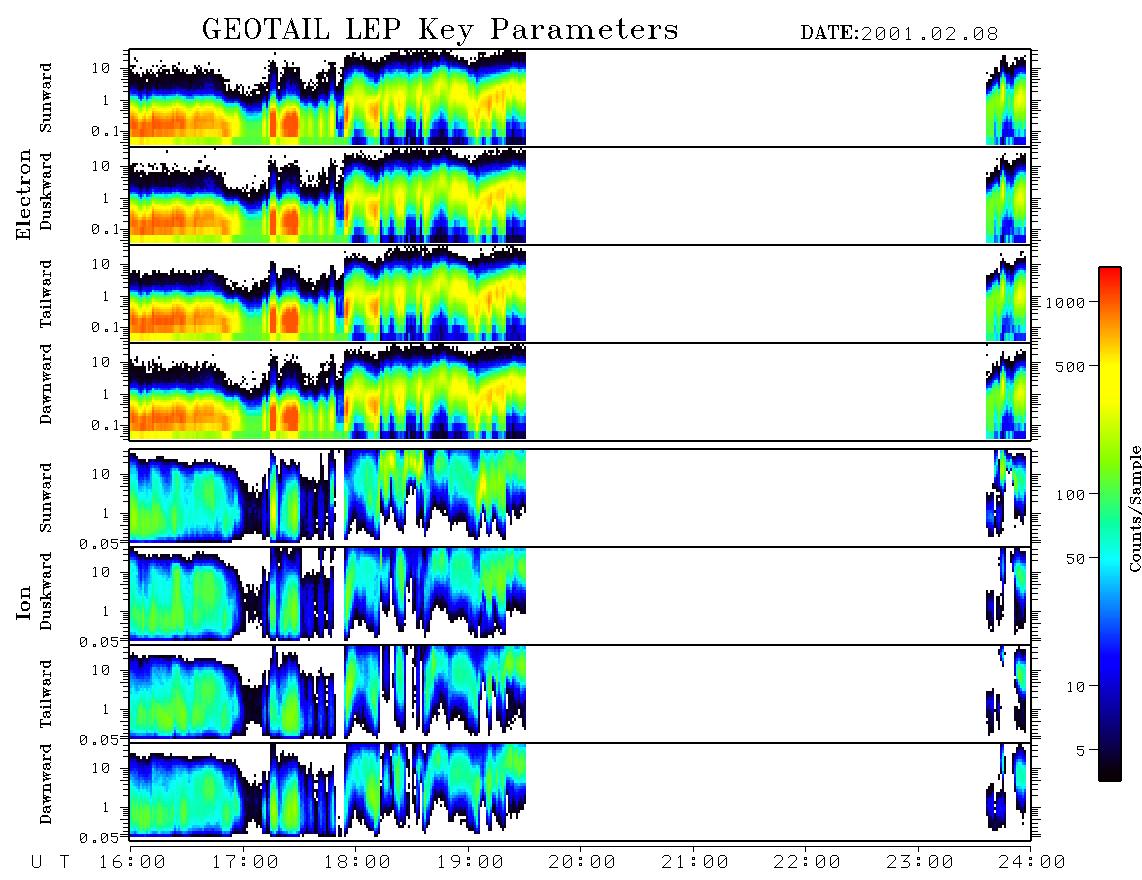
Task: Select the Electron Dawnward spectrogram panel
Action: pos(580,392)
